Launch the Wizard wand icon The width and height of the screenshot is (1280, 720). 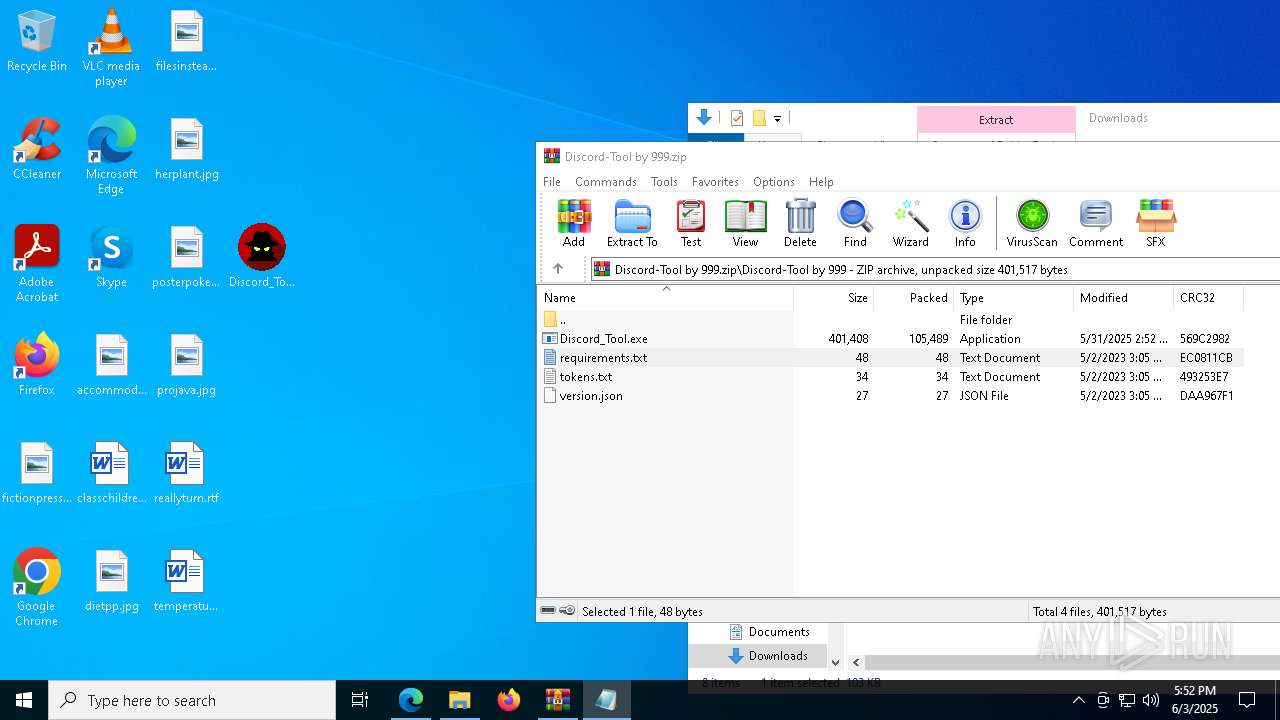click(910, 223)
